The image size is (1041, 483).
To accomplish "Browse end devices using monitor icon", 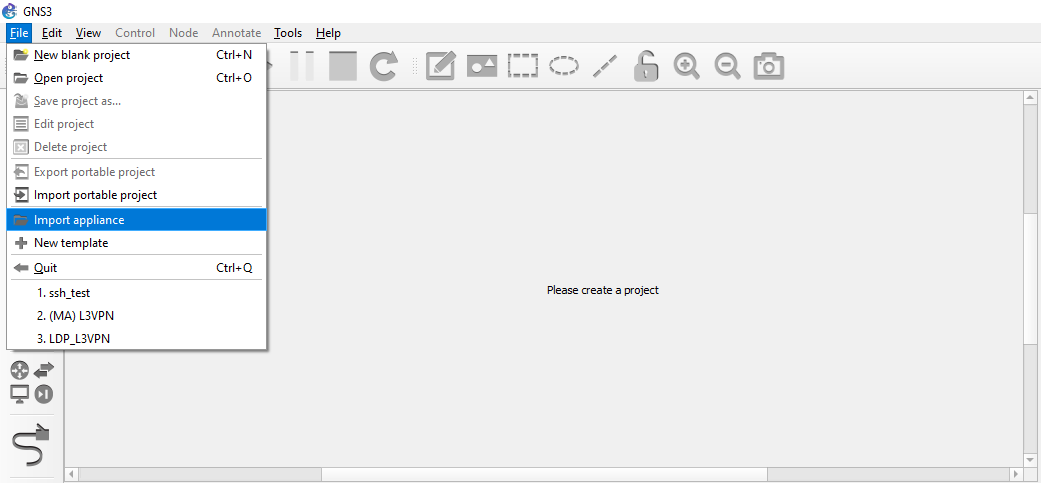I will click(20, 394).
